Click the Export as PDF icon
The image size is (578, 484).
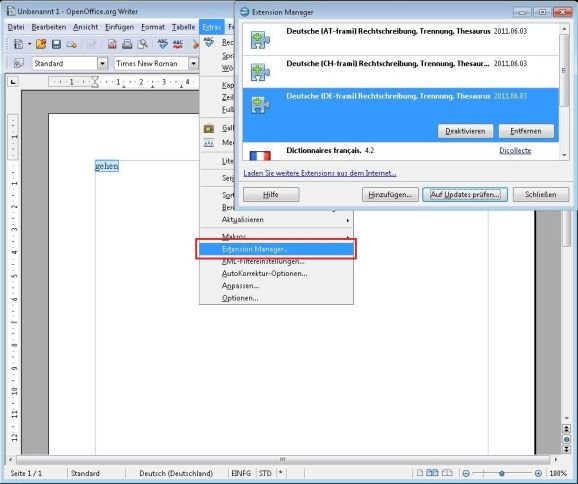click(112, 44)
